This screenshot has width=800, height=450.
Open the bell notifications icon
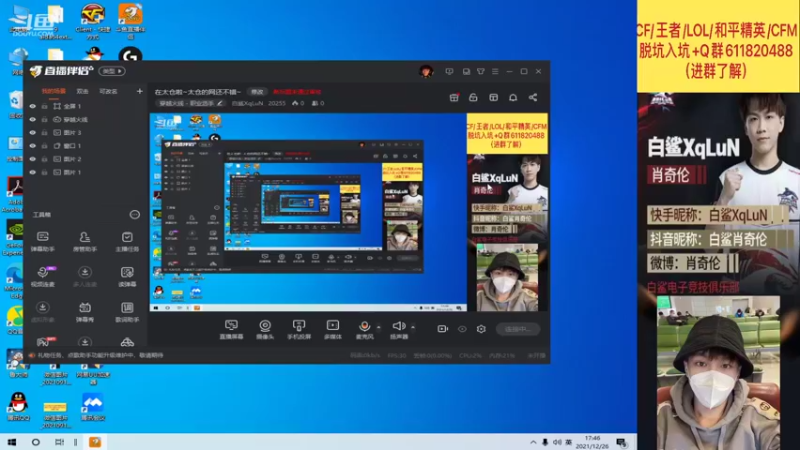[513, 97]
